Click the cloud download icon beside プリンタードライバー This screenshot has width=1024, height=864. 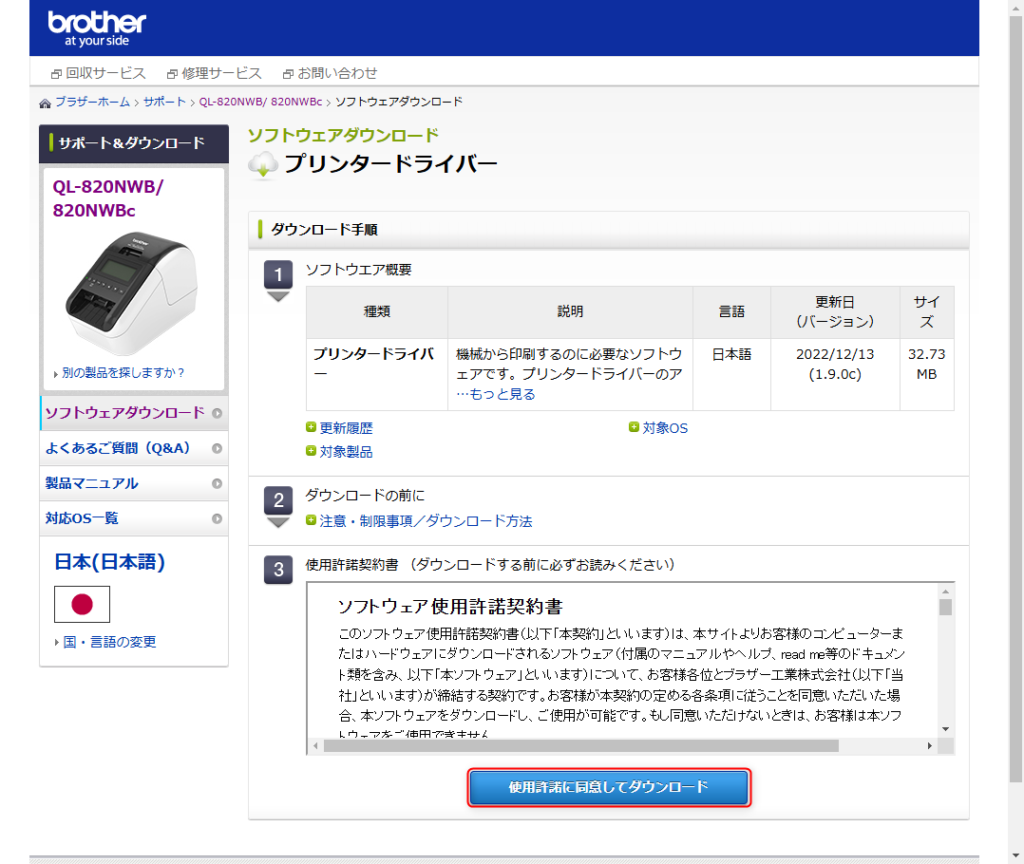(263, 165)
